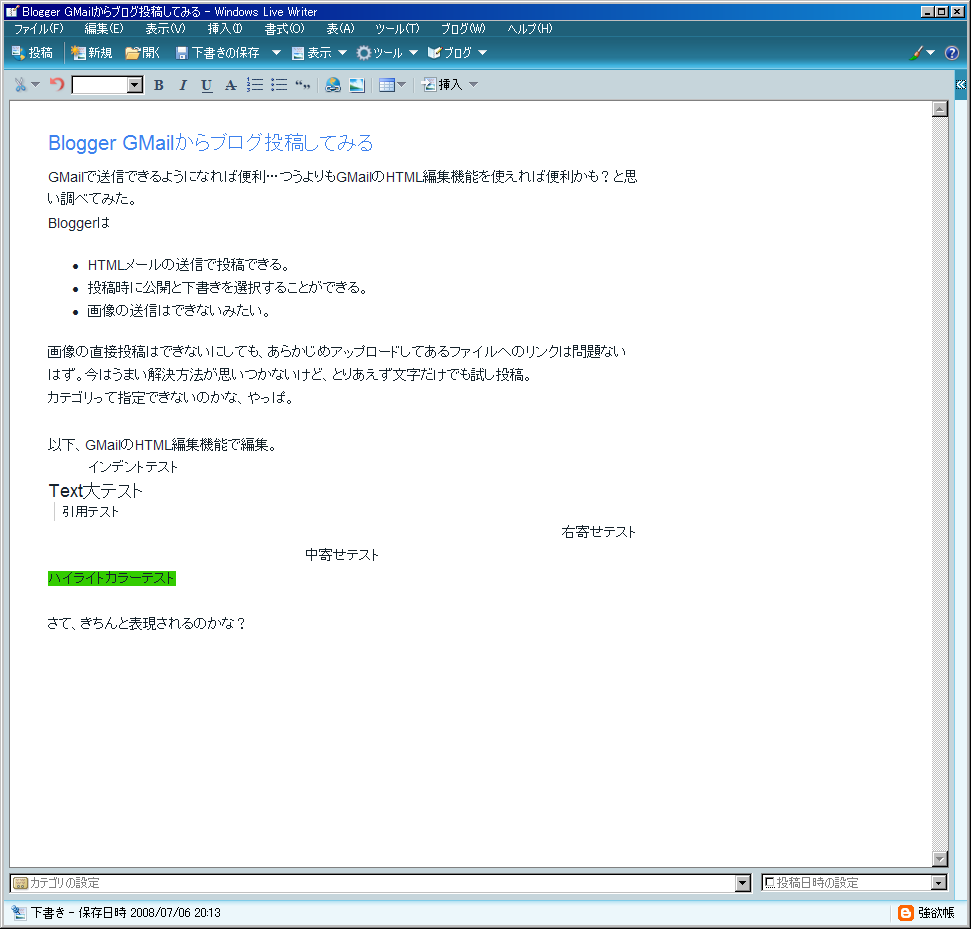
Task: Open the ブログ(W) menu
Action: pyautogui.click(x=463, y=28)
